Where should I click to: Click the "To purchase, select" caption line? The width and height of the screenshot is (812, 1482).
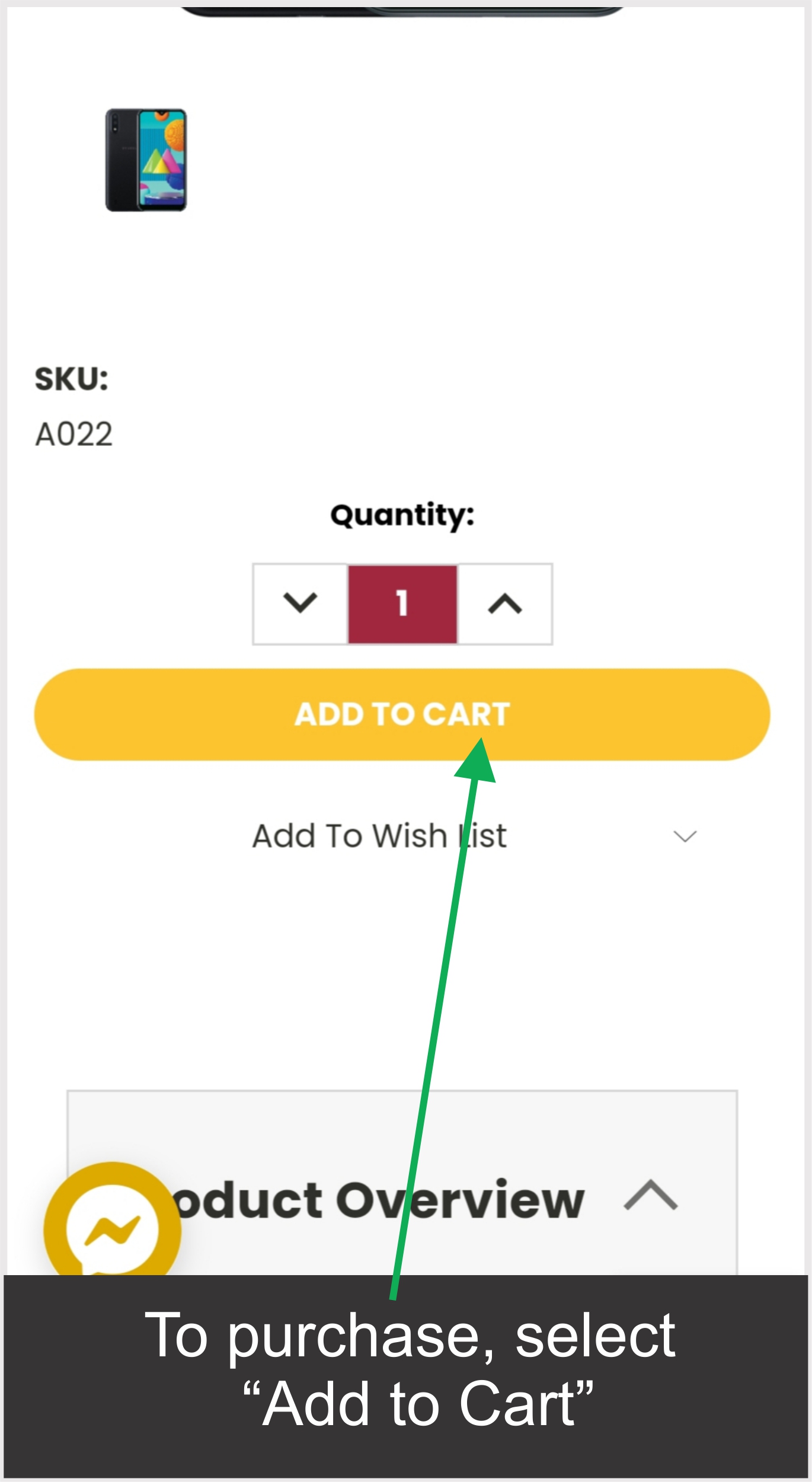(410, 1336)
